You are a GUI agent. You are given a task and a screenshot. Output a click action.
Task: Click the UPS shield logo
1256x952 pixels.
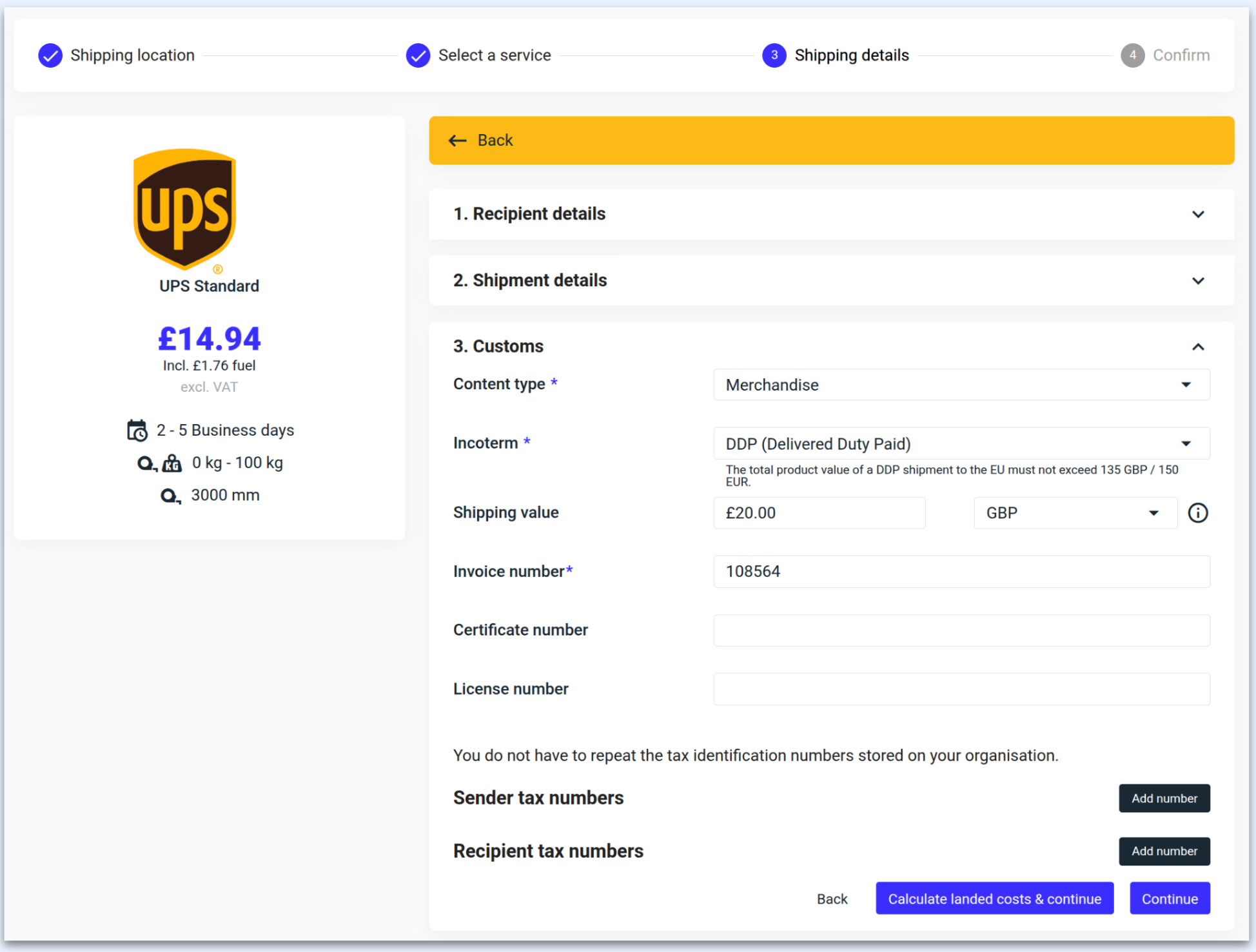pyautogui.click(x=184, y=208)
